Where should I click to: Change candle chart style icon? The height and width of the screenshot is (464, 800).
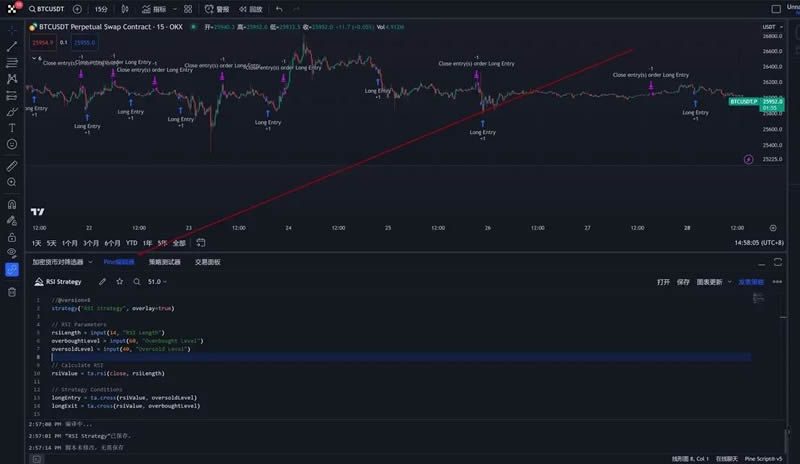coord(125,9)
